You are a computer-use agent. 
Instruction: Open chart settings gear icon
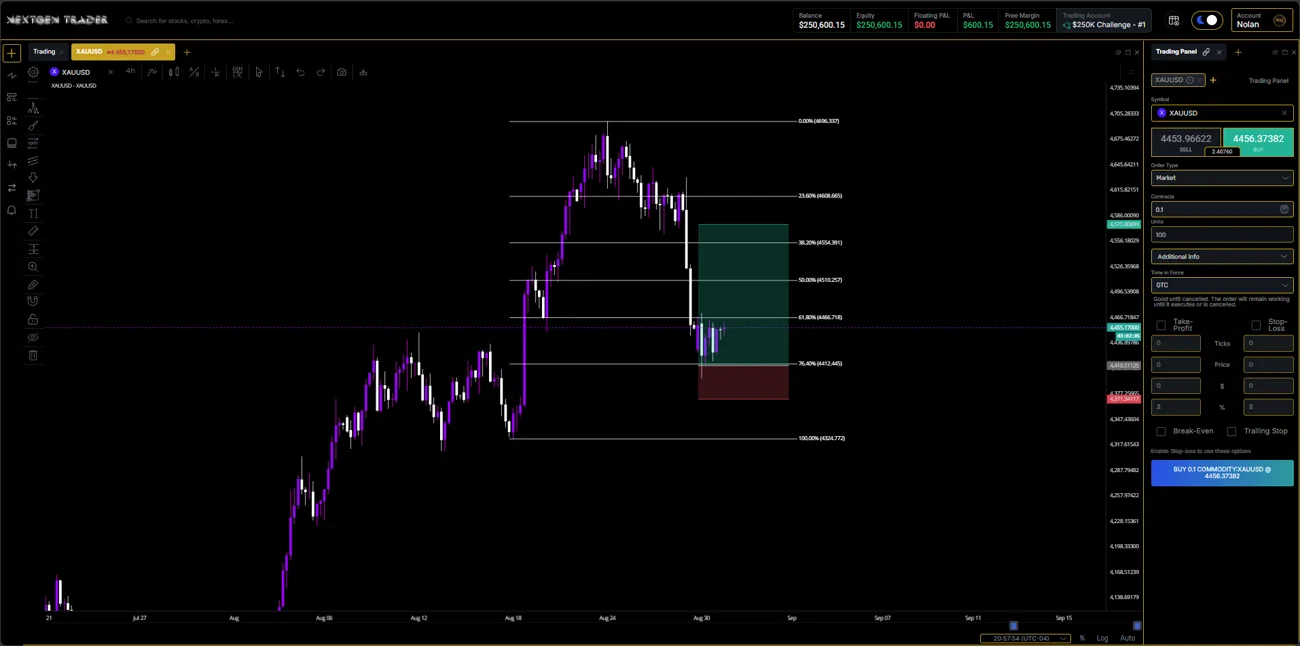(x=33, y=72)
